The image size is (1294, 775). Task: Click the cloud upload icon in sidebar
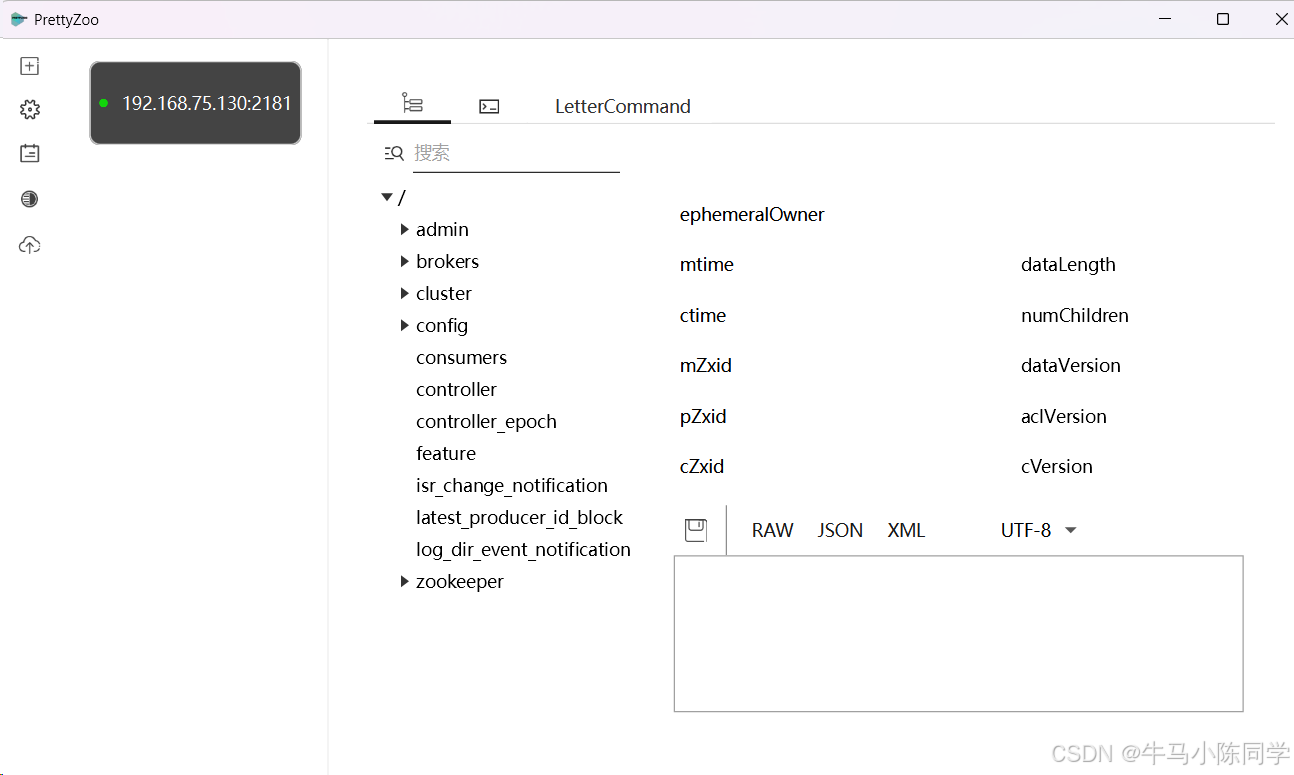[30, 245]
